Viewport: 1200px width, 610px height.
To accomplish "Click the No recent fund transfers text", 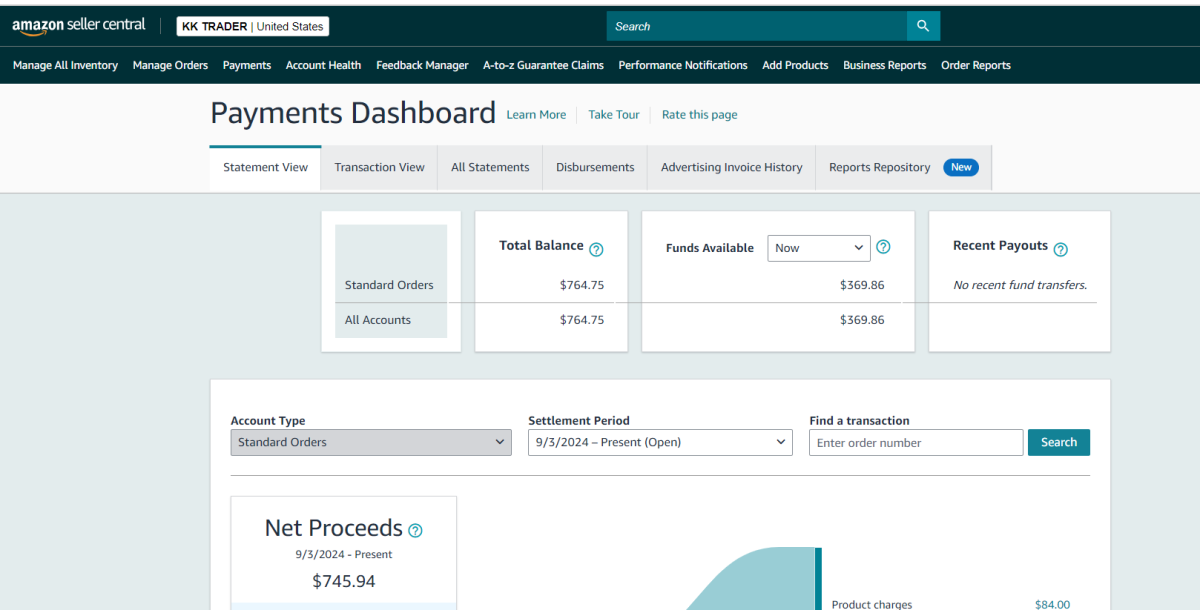I will [x=1020, y=285].
